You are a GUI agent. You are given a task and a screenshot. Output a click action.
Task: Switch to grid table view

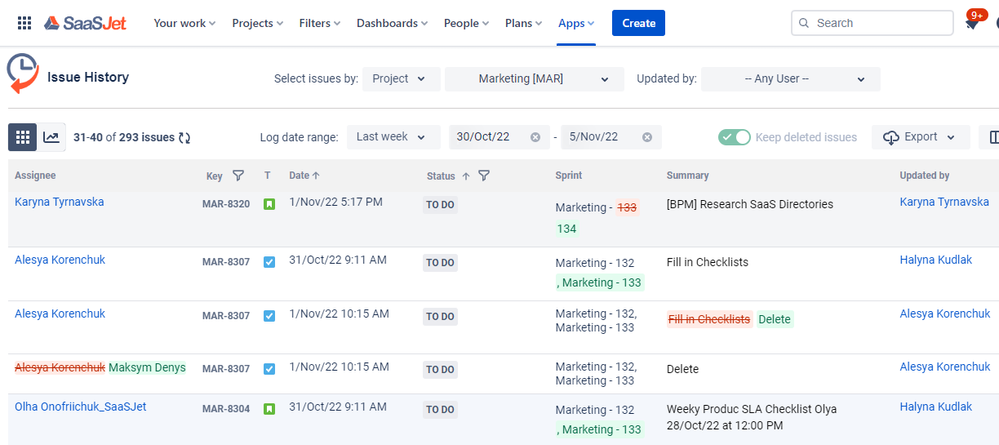point(22,137)
